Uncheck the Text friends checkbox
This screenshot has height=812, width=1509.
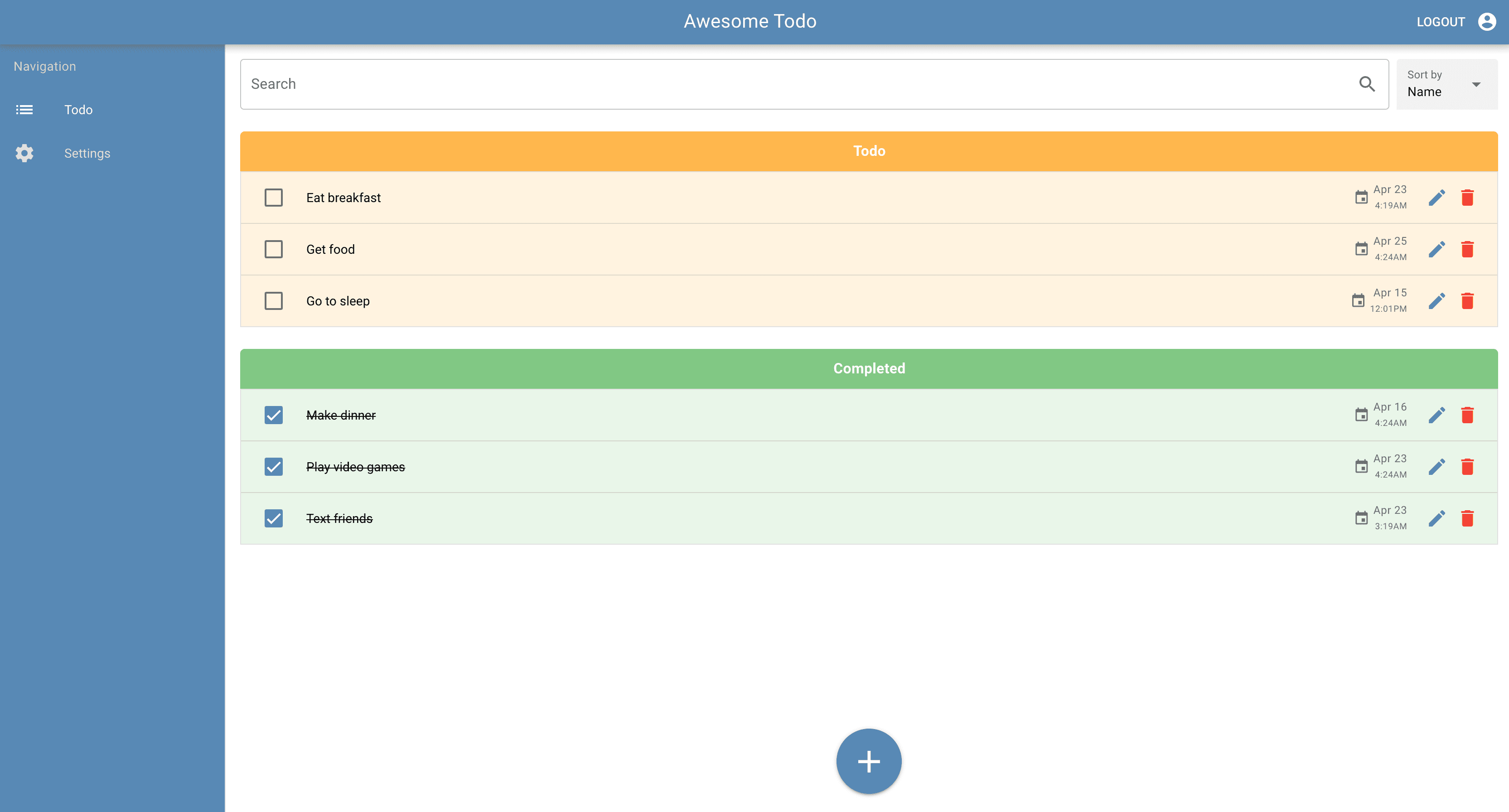(x=274, y=518)
